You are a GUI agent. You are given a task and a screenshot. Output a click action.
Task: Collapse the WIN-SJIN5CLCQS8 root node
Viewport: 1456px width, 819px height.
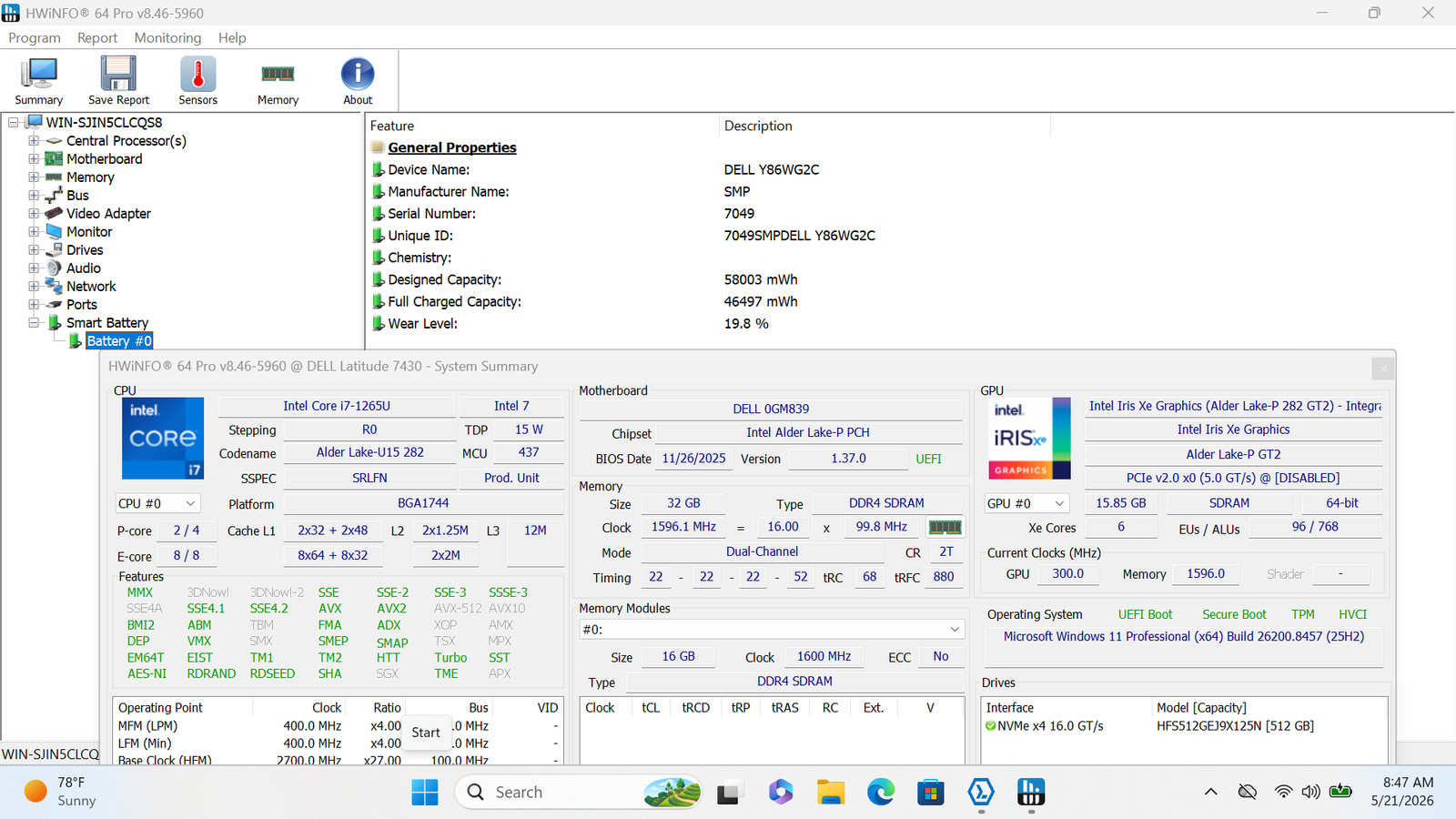coord(14,123)
